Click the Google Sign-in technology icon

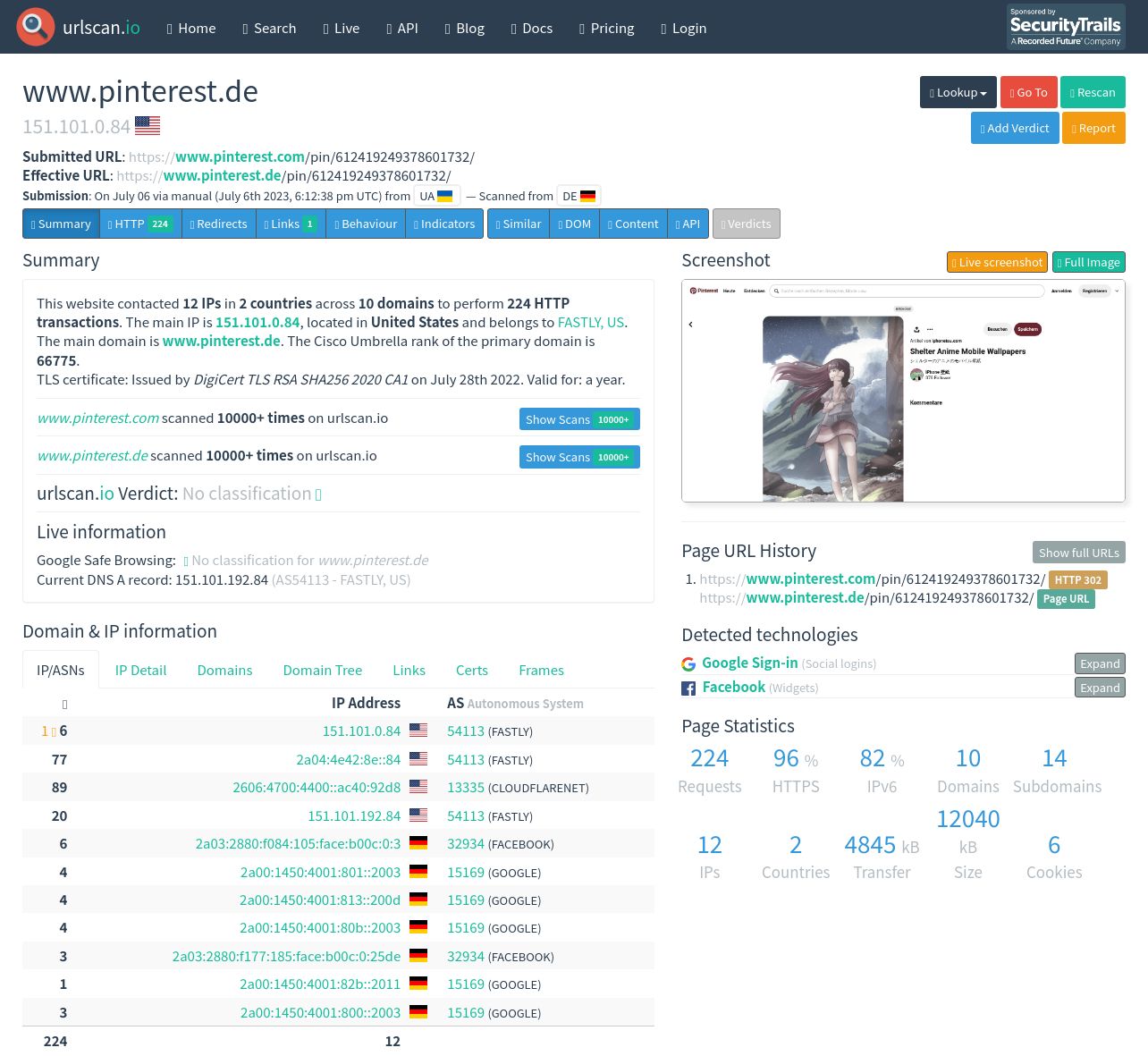(x=688, y=664)
